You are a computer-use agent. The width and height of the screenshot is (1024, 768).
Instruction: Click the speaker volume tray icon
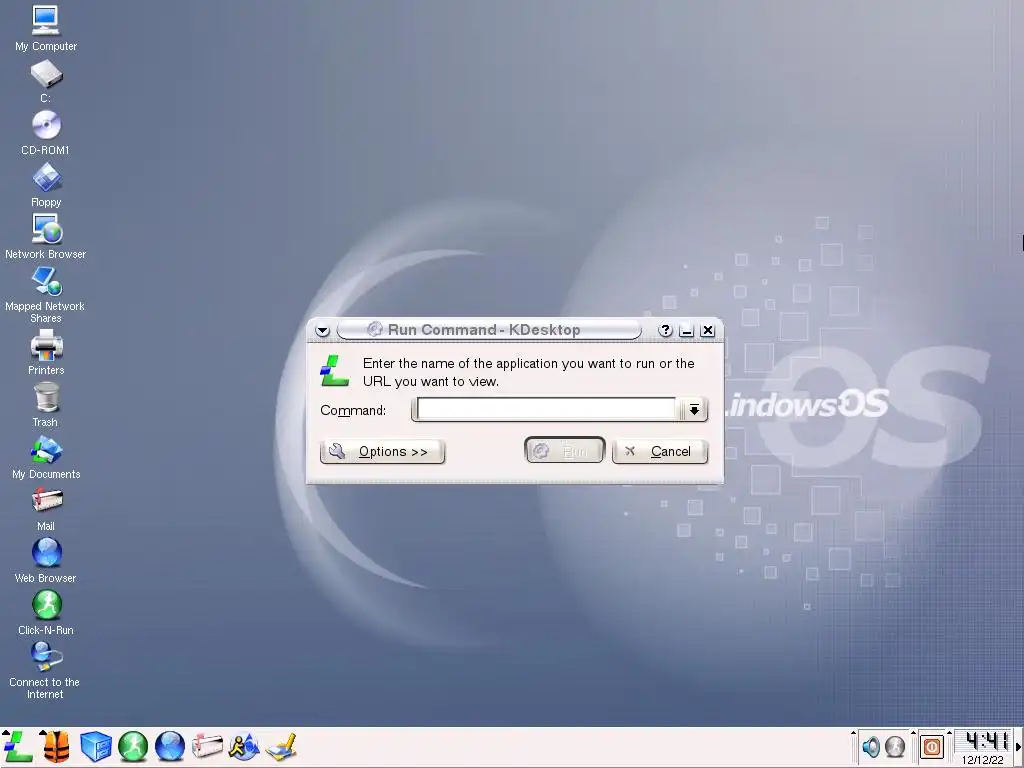coord(871,746)
